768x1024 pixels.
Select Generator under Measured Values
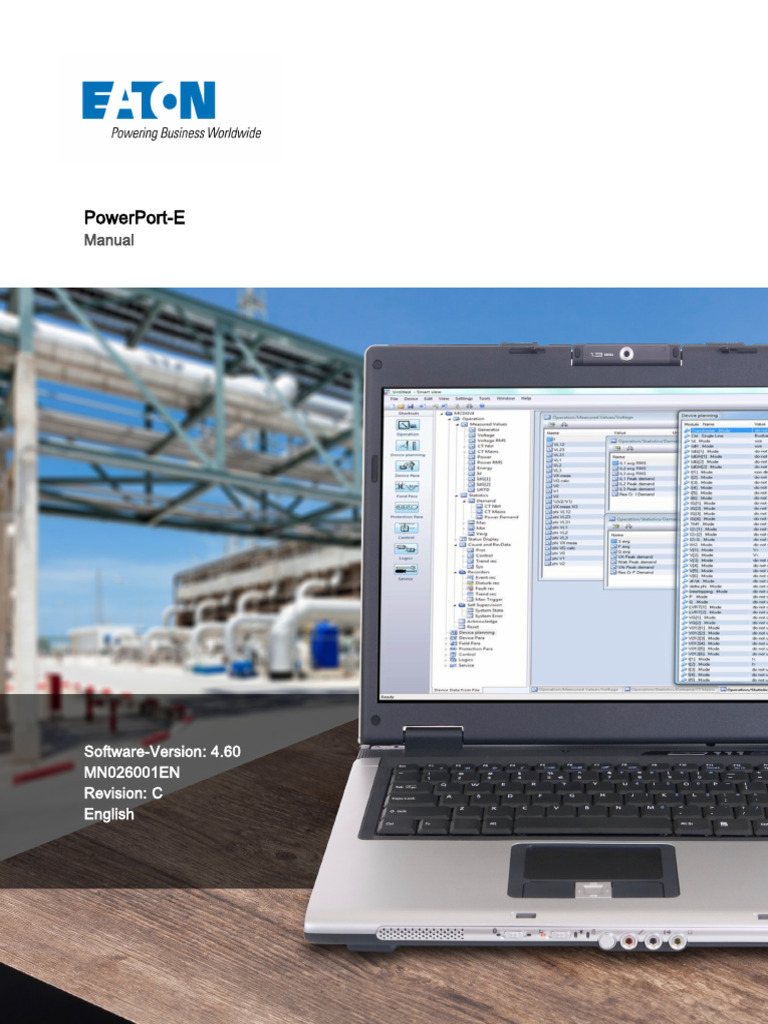coord(488,430)
